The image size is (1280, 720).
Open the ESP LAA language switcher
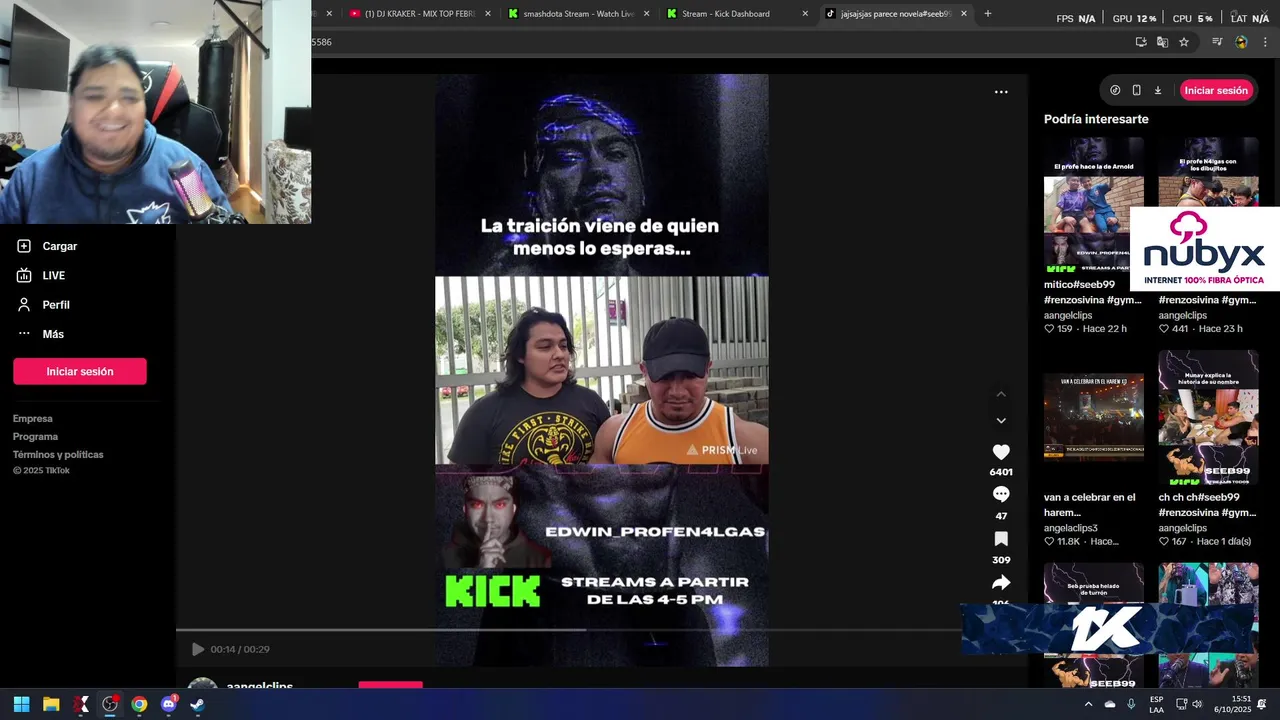tap(1156, 704)
